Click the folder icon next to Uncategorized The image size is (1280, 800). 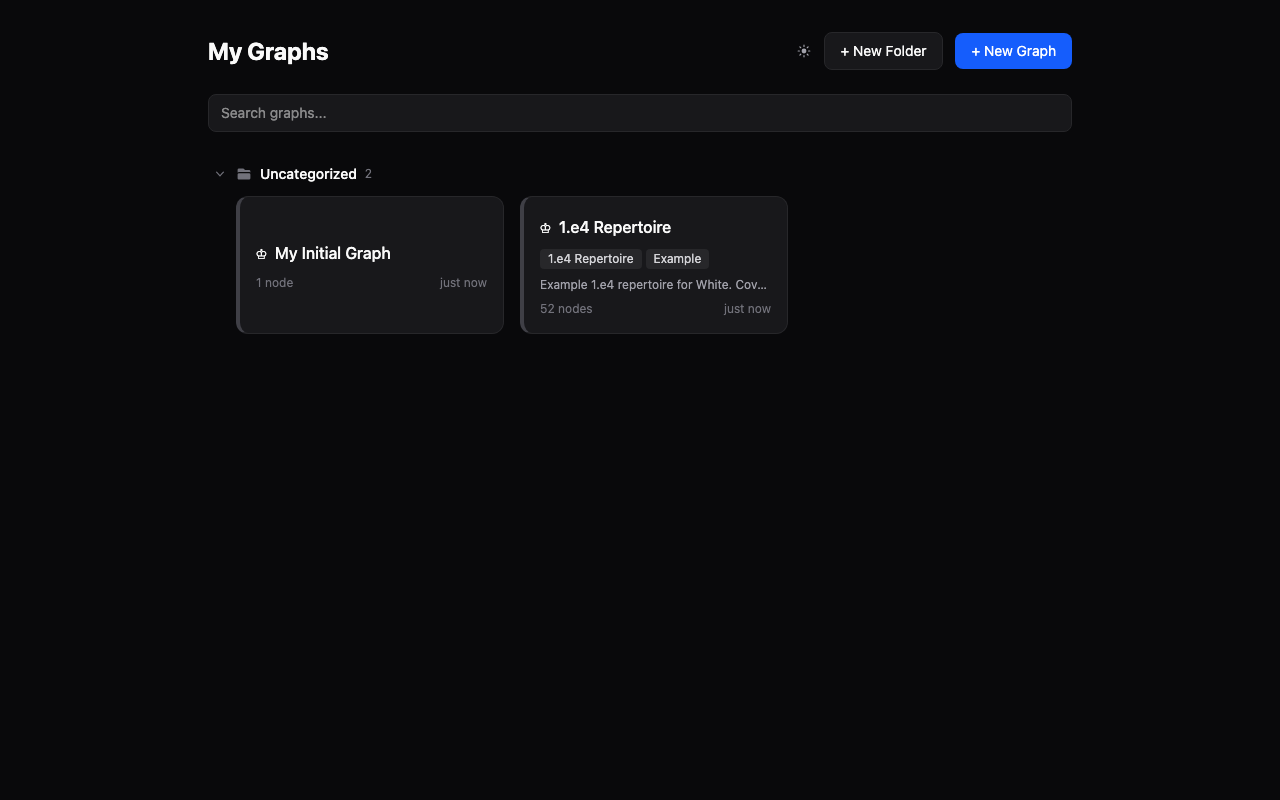pyautogui.click(x=244, y=173)
